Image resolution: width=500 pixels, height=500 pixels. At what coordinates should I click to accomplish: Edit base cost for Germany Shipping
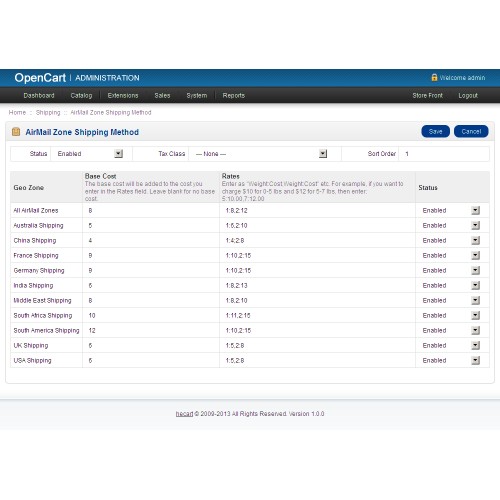[151, 270]
